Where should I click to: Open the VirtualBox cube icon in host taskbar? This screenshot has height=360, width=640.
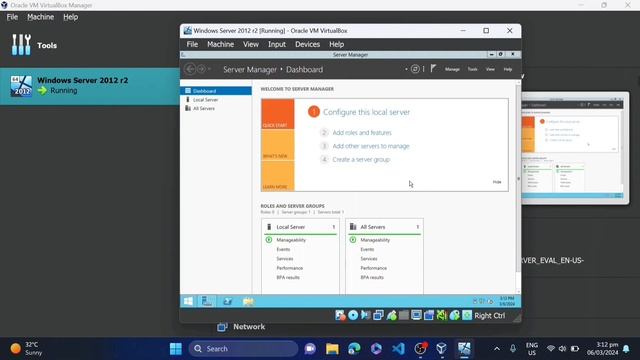click(442, 349)
